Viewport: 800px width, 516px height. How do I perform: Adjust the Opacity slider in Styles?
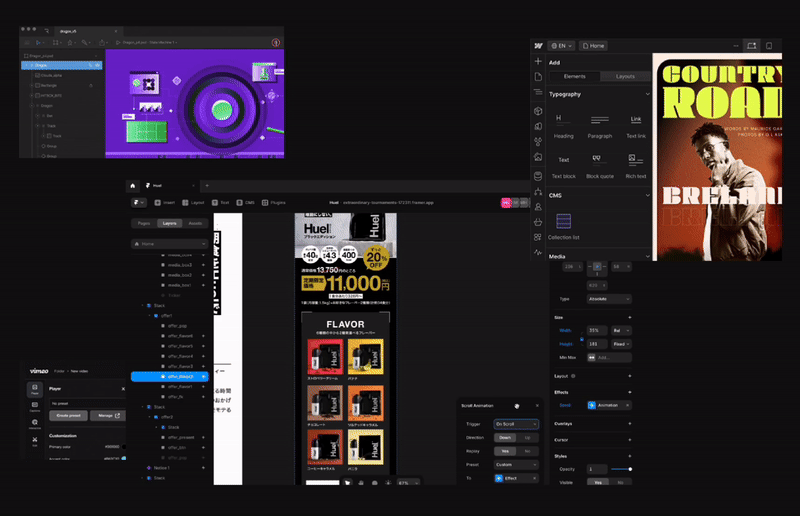[x=622, y=469]
